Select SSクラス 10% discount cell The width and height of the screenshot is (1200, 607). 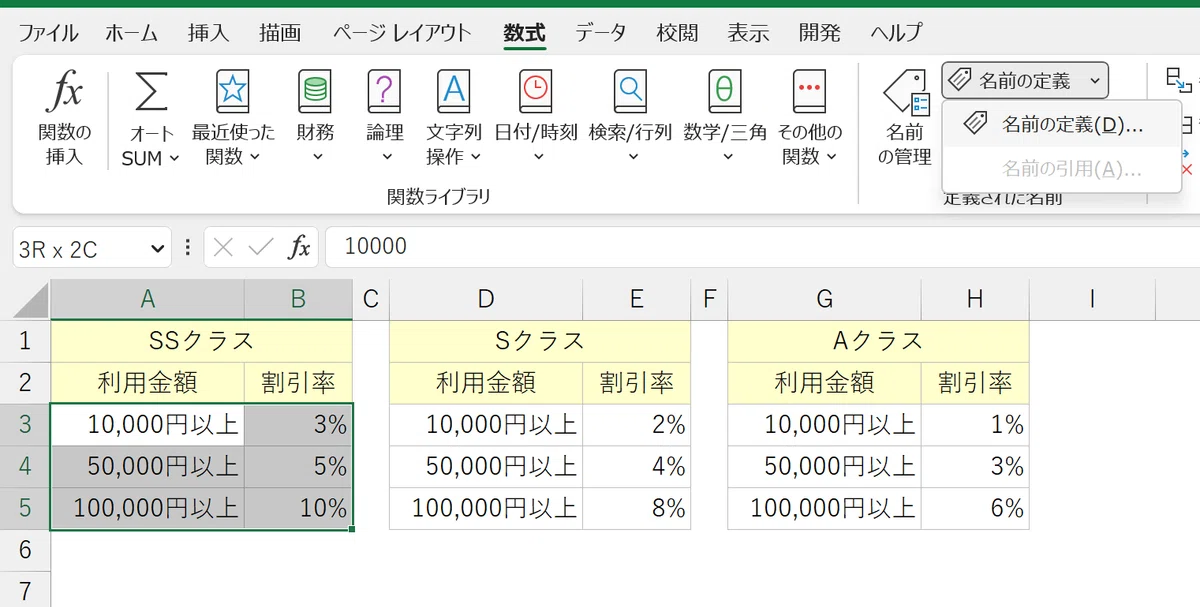(298, 508)
